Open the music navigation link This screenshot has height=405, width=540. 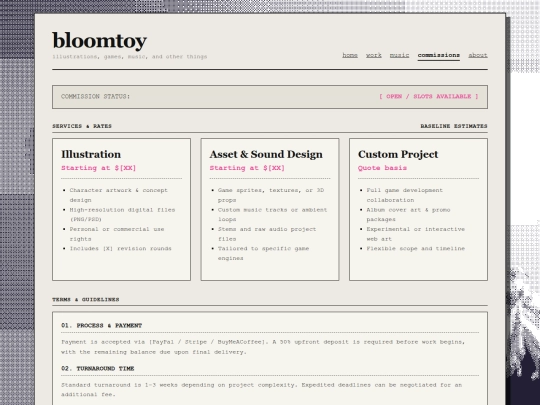click(399, 55)
